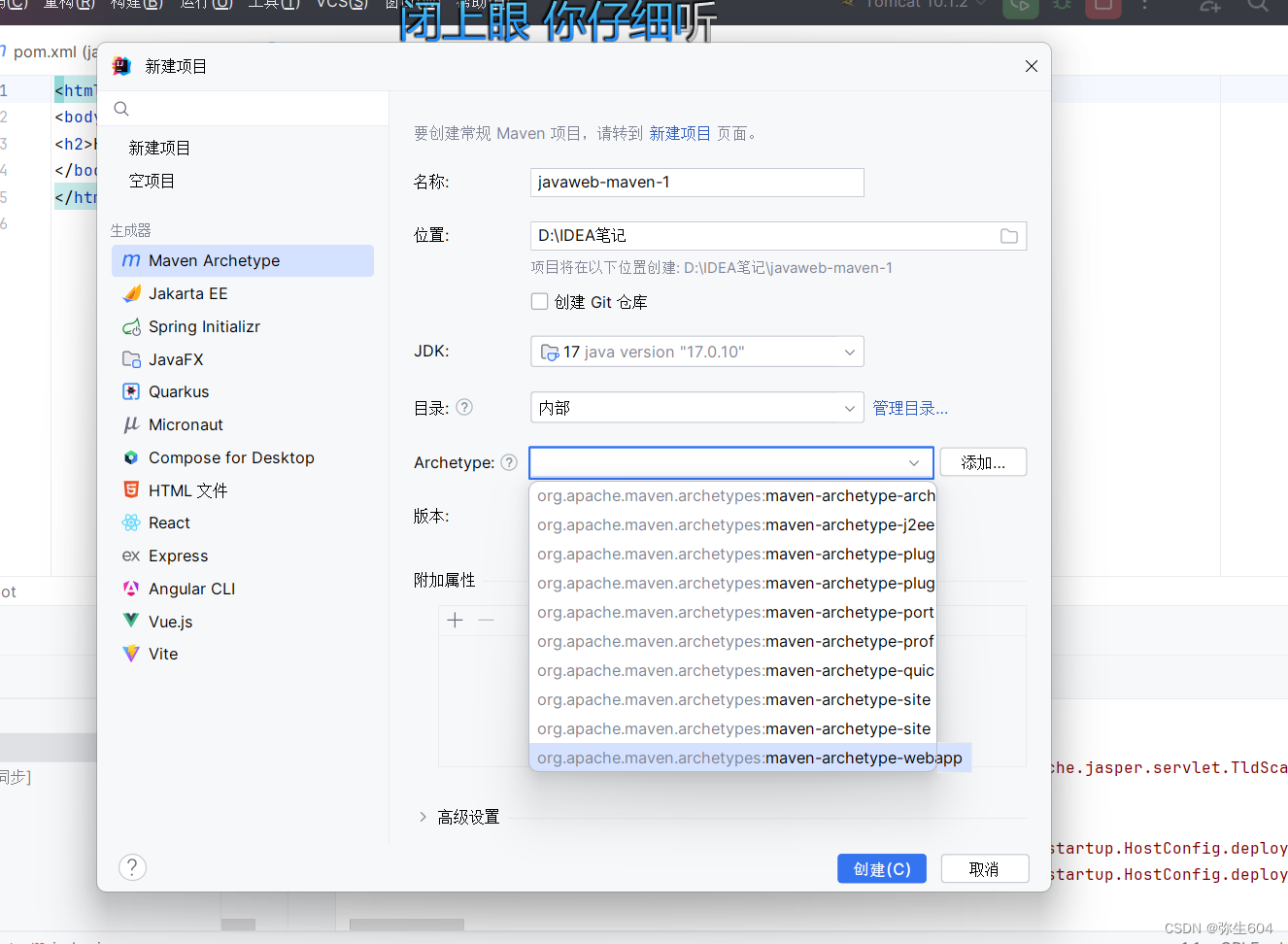Viewport: 1288px width, 944px height.
Task: Open 管理目录... link
Action: (910, 408)
